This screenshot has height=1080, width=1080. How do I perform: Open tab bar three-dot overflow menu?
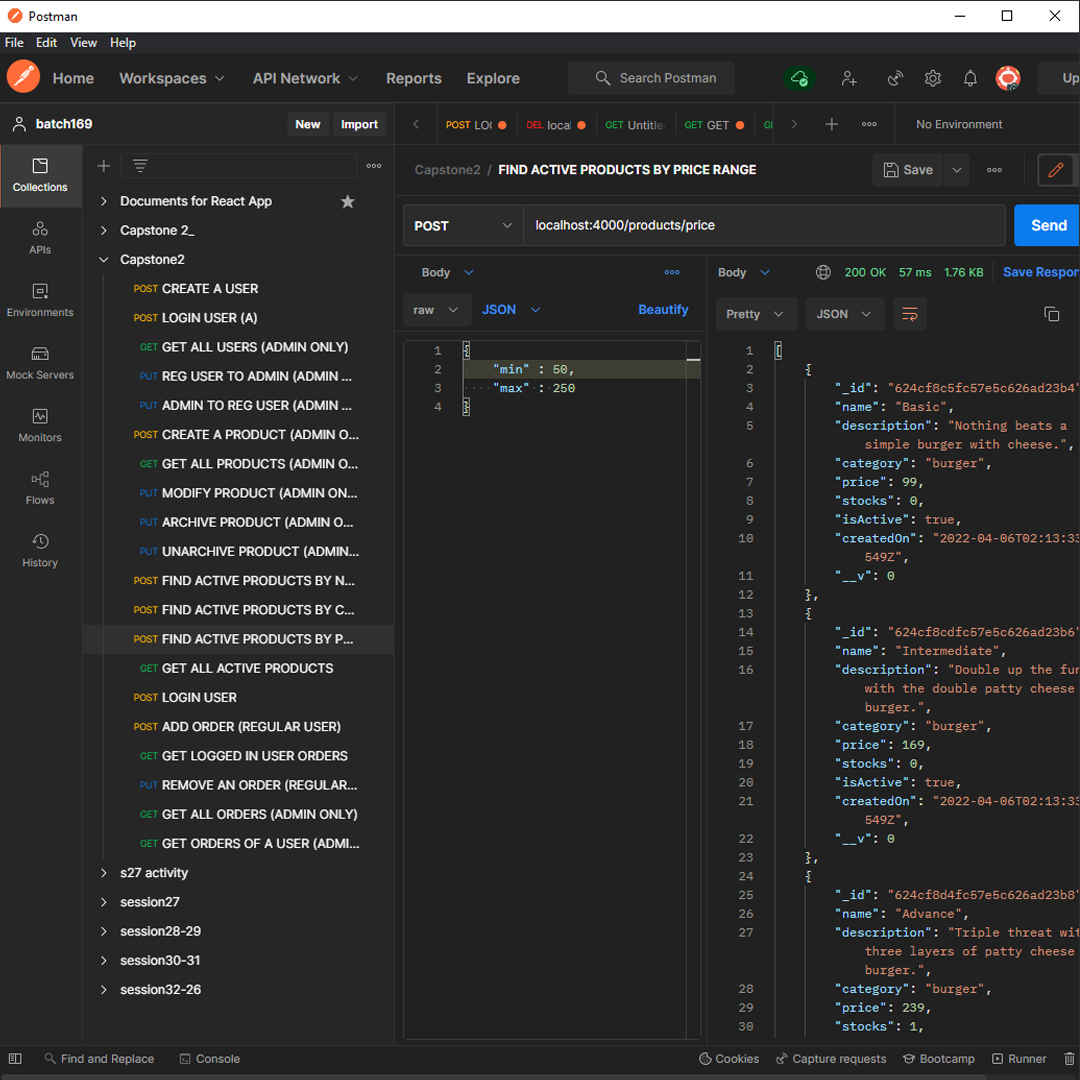[869, 124]
